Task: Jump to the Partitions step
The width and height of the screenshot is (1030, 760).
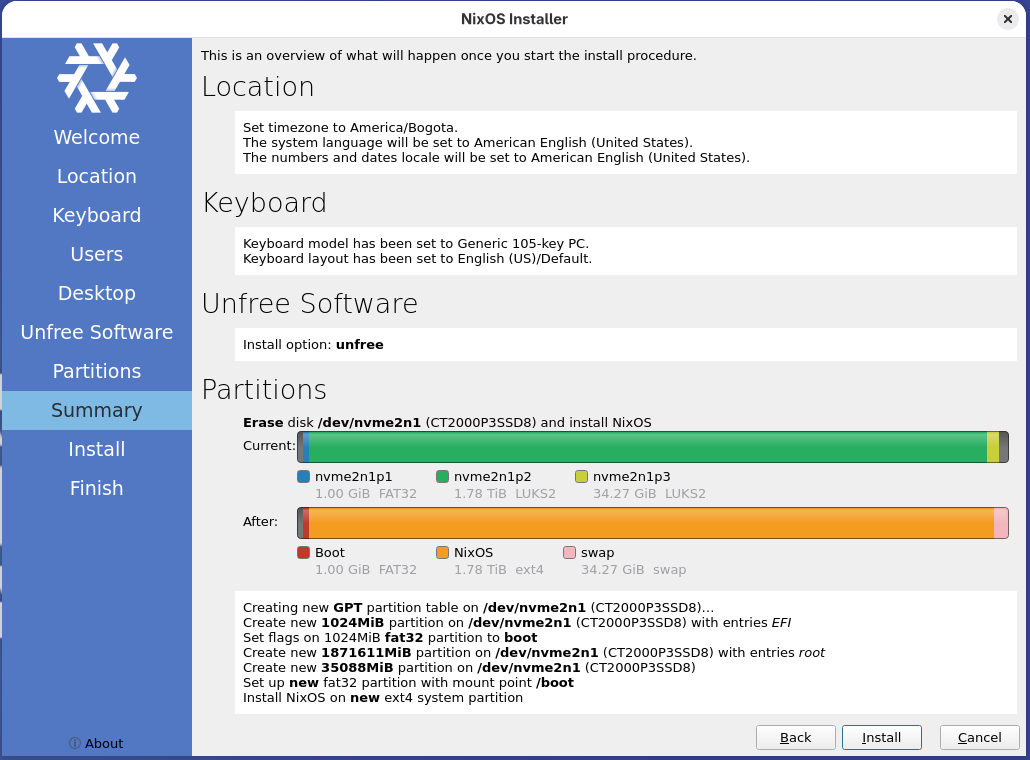Action: (97, 371)
